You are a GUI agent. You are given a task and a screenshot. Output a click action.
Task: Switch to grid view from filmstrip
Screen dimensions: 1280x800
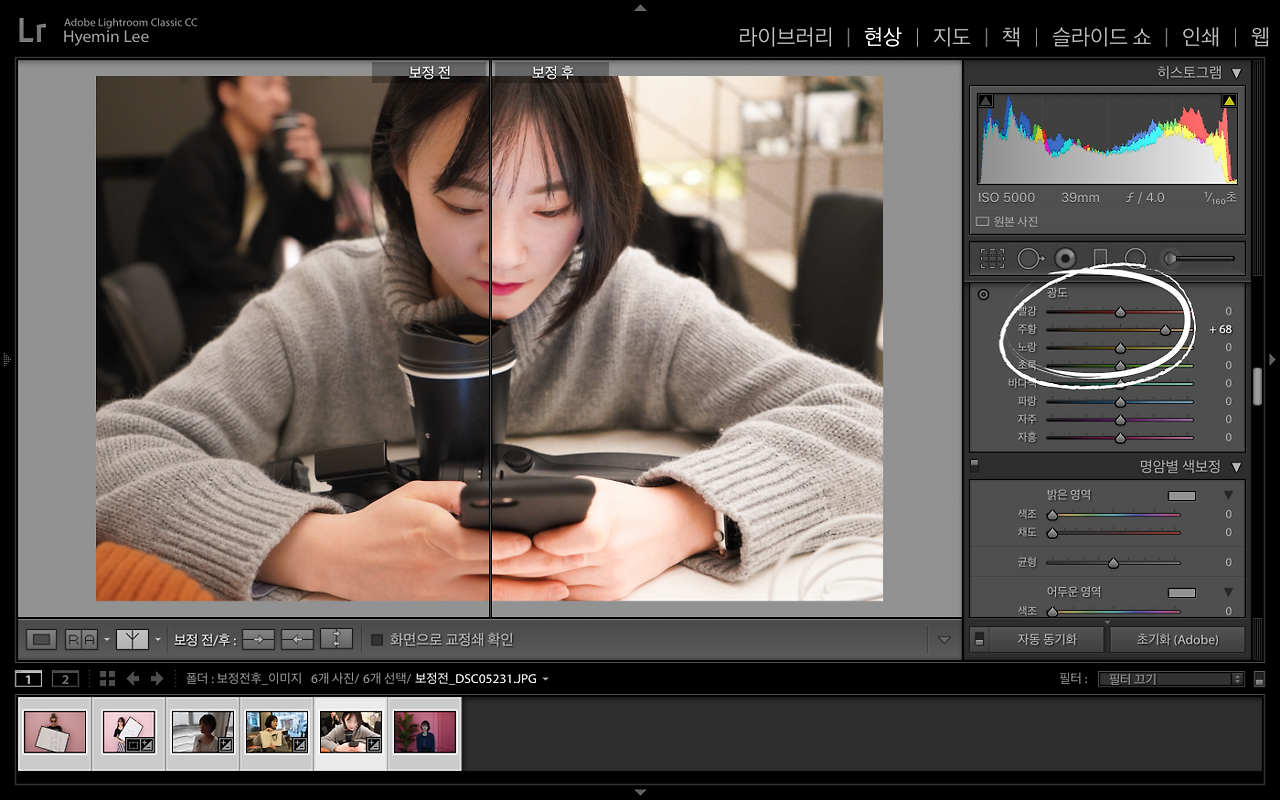tap(107, 679)
